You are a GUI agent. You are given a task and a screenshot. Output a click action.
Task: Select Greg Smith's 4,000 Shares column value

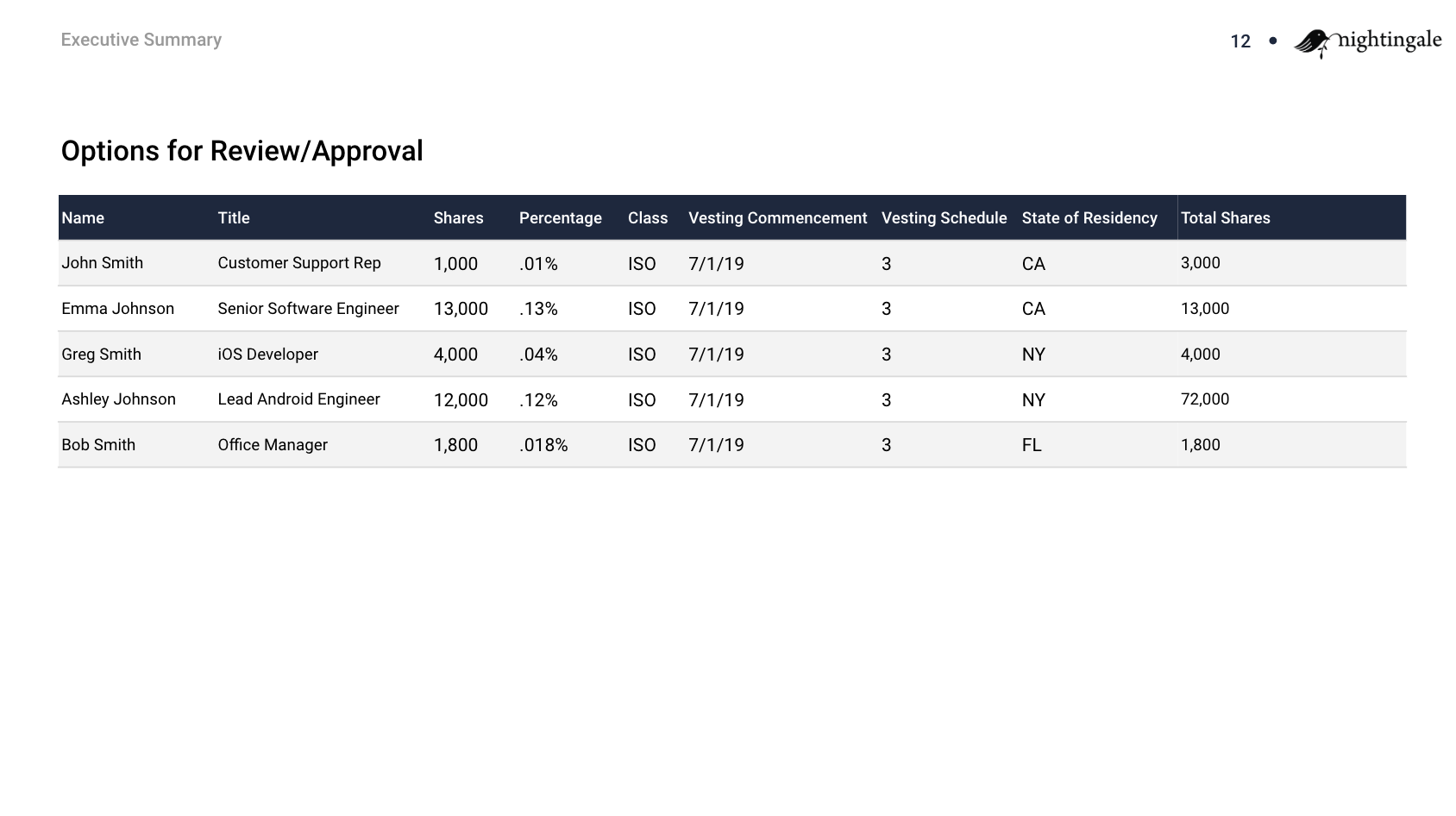(x=455, y=355)
